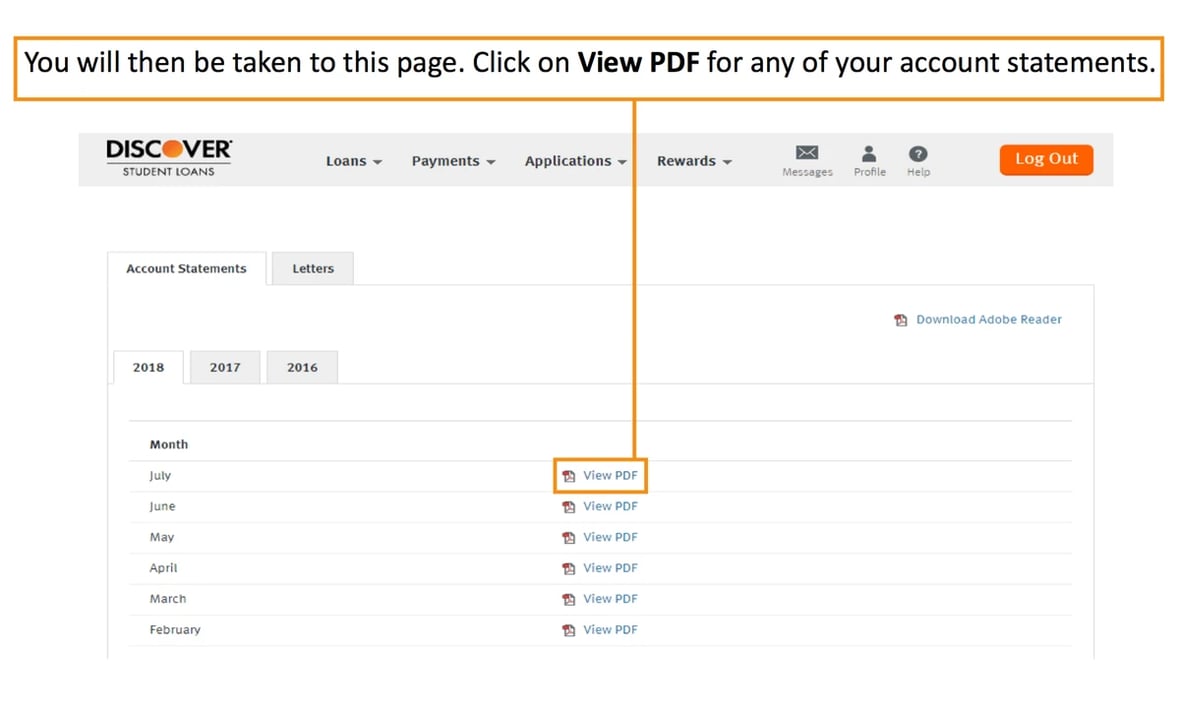Open the July View PDF link
This screenshot has width=1180, height=706.
610,476
